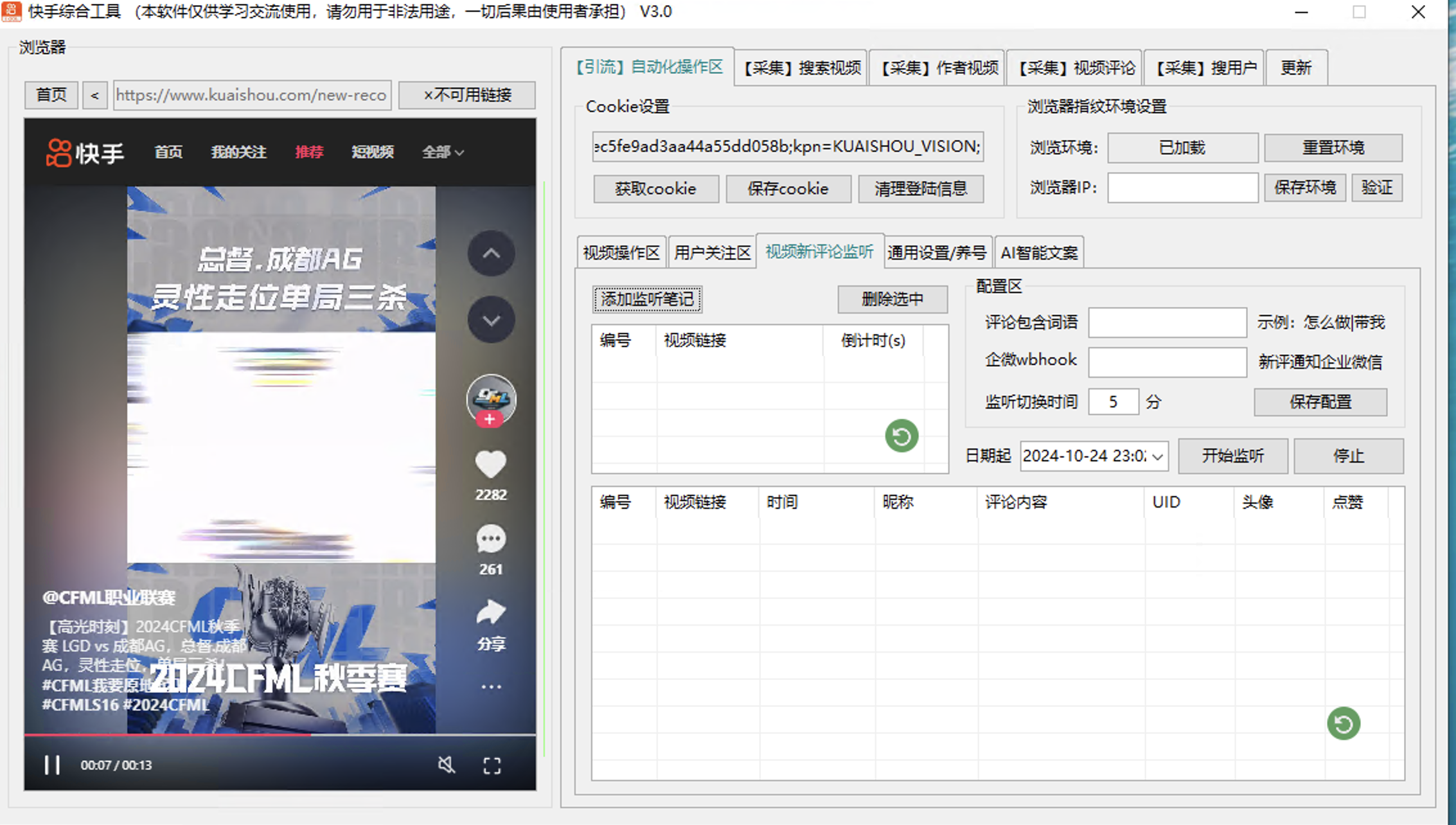
Task: Click the 获取cookie button
Action: pos(656,188)
